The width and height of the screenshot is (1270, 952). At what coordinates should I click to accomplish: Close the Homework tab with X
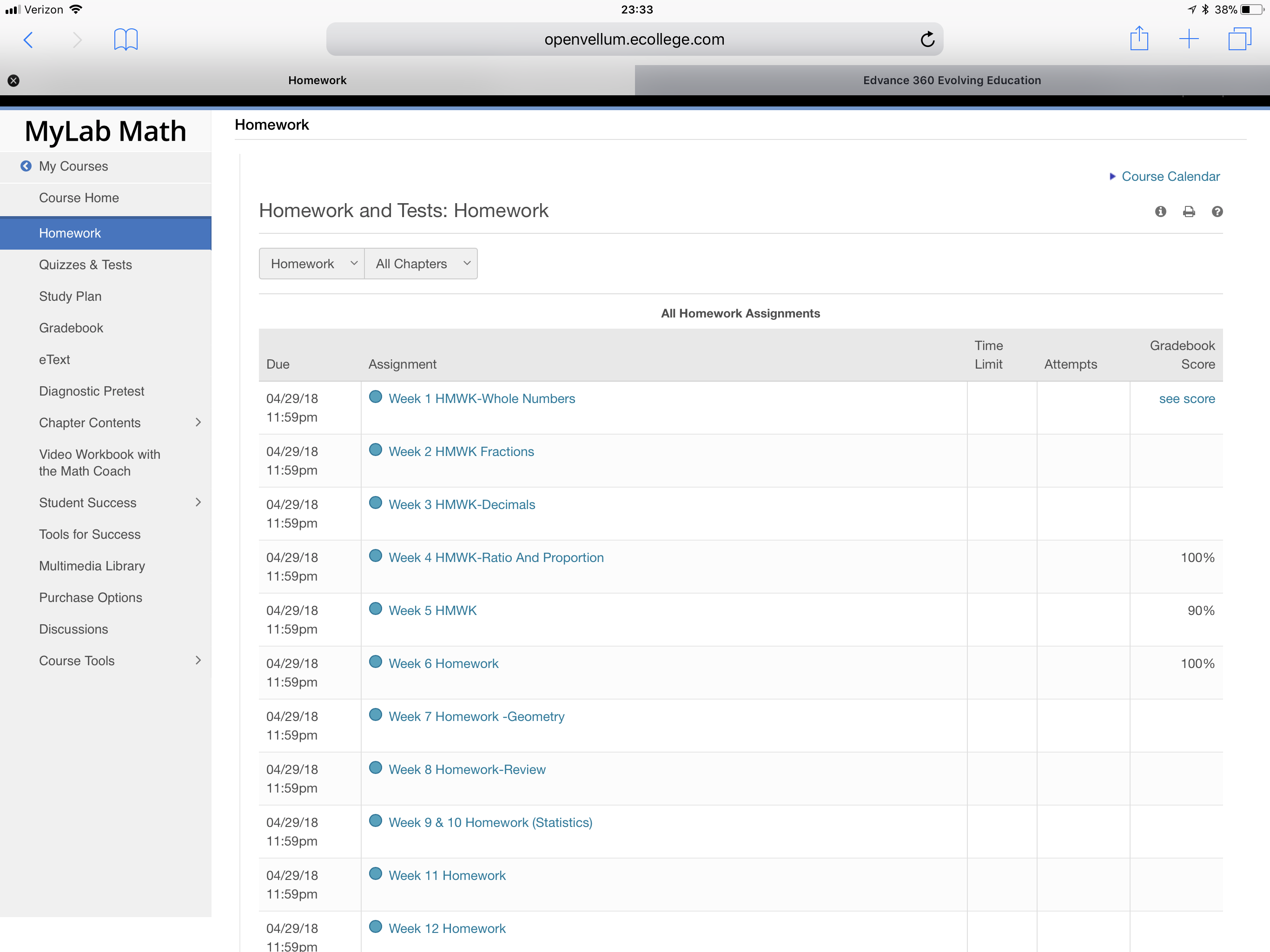click(14, 80)
